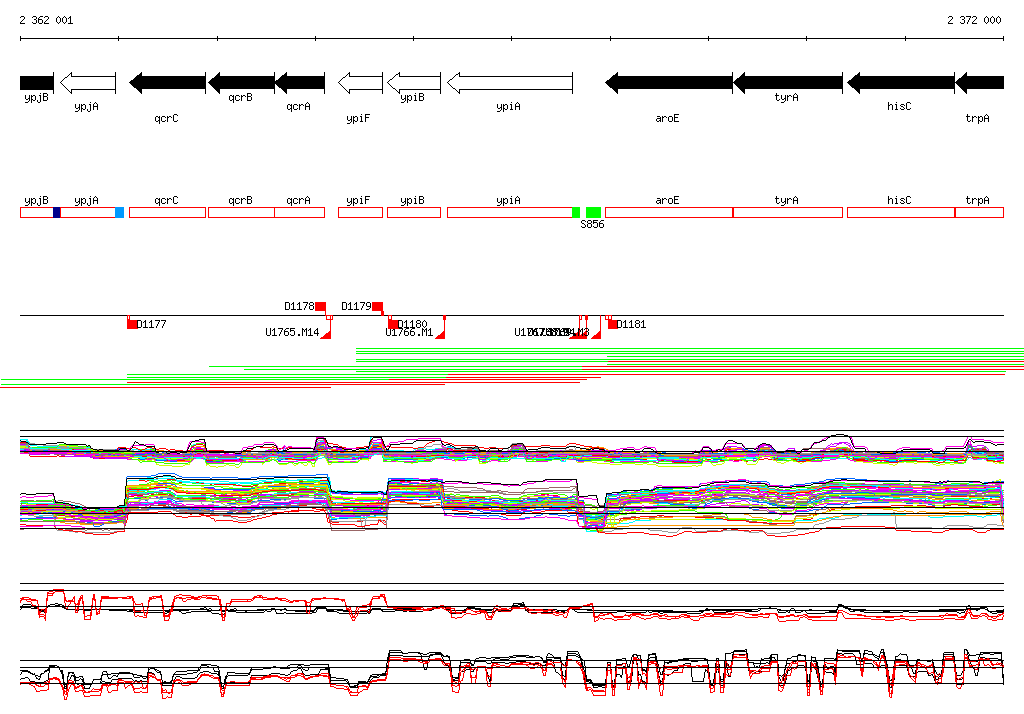Click the red D1177 marker square
1024x714 pixels.
point(132,324)
